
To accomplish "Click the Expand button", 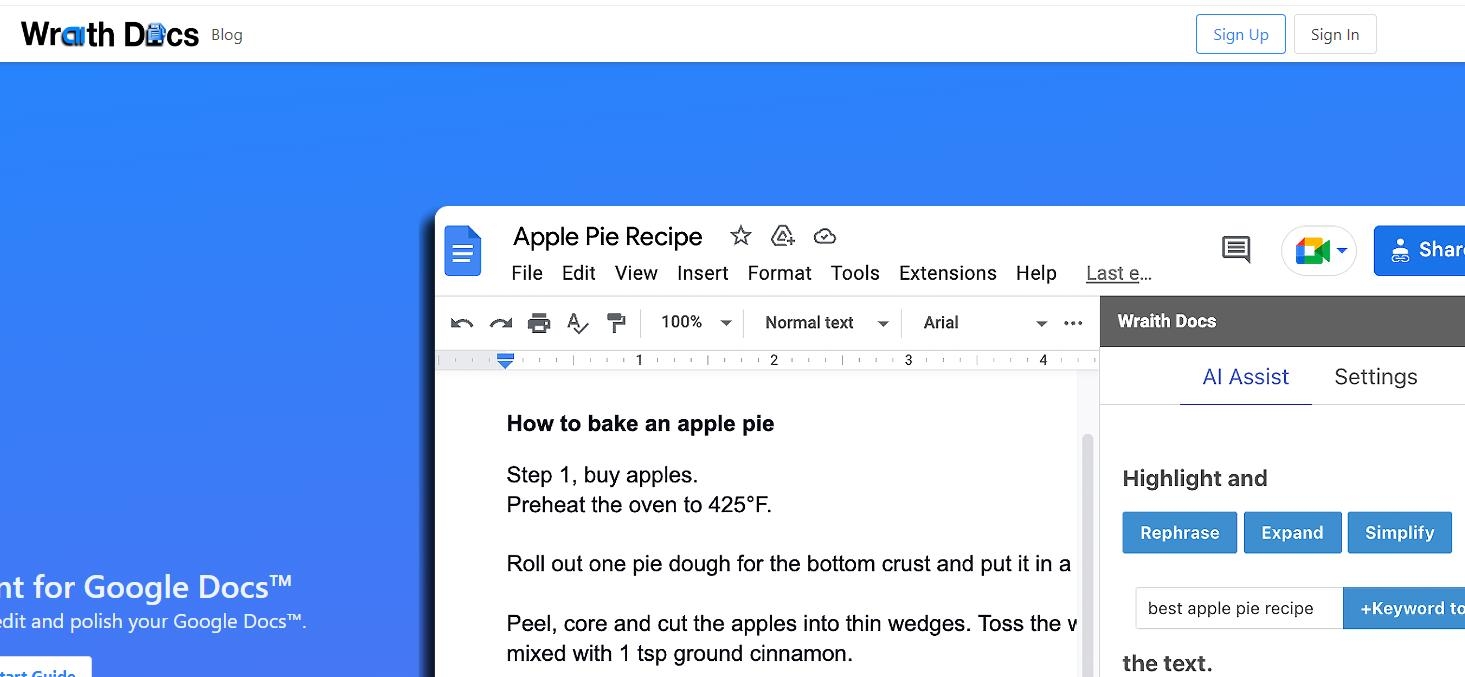I will click(x=1292, y=533).
